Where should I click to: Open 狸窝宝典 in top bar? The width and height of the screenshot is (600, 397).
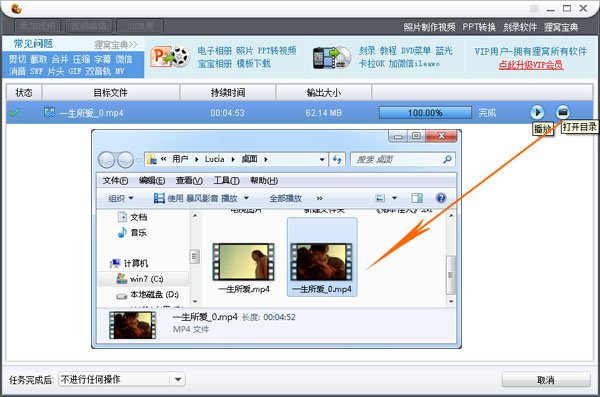click(x=561, y=27)
